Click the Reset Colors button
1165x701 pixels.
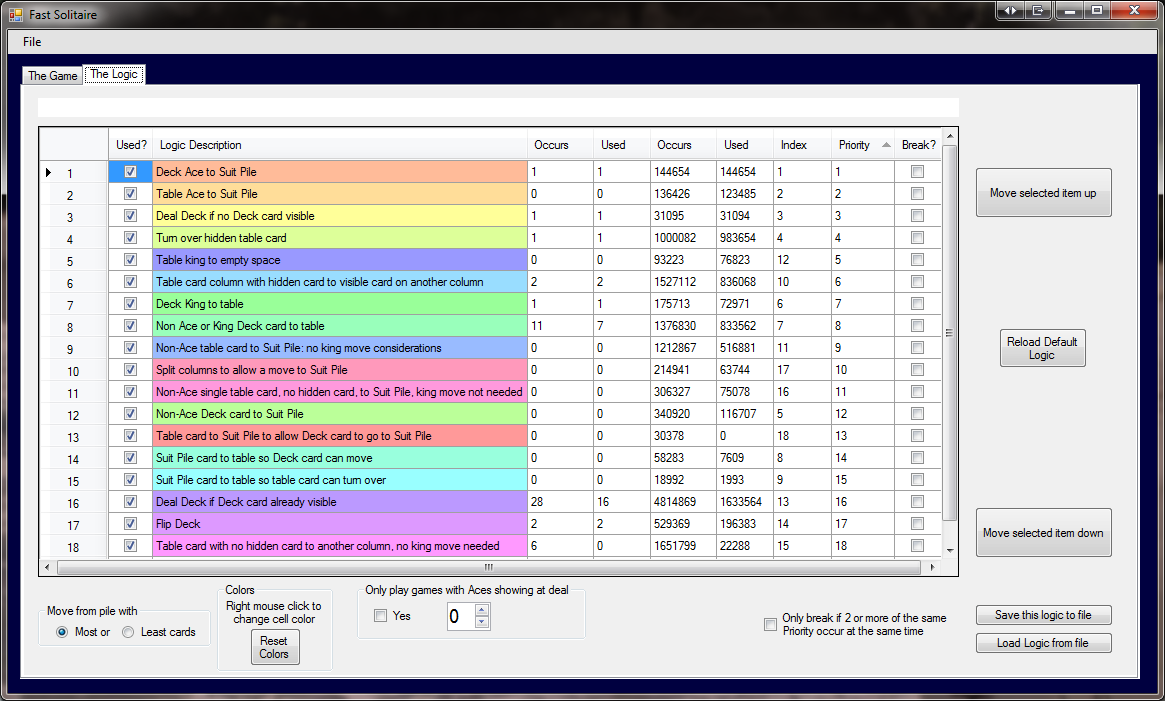[274, 647]
